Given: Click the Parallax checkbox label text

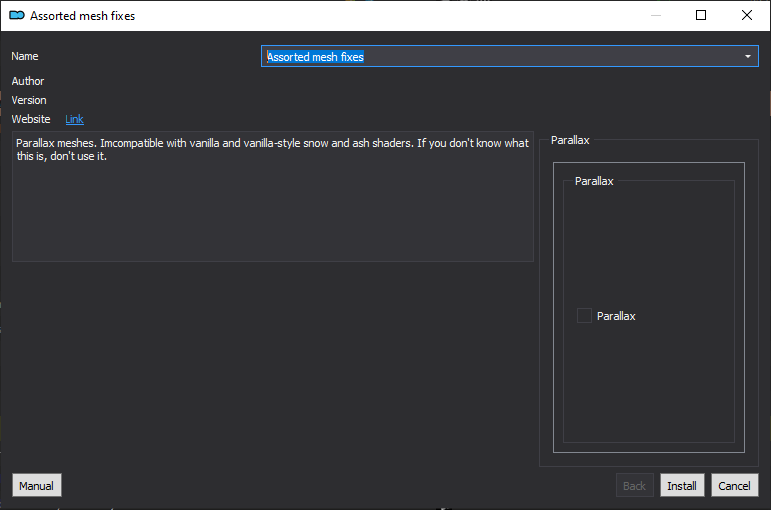Looking at the screenshot, I should click(x=616, y=316).
